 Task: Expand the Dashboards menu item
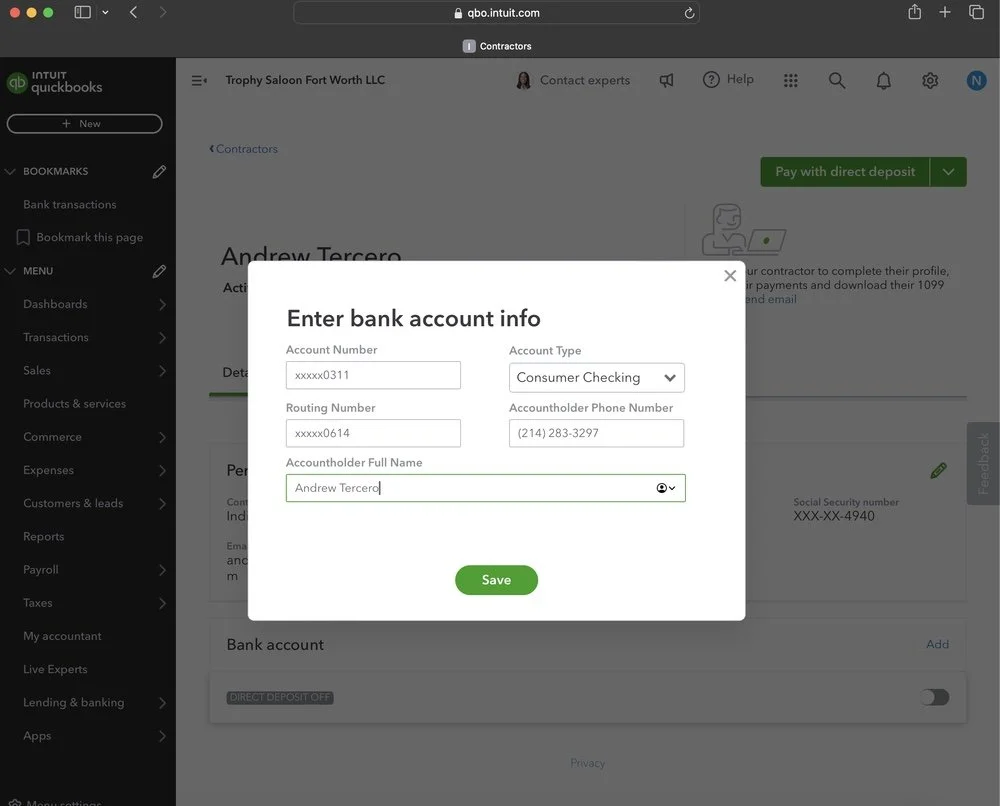pyautogui.click(x=162, y=304)
